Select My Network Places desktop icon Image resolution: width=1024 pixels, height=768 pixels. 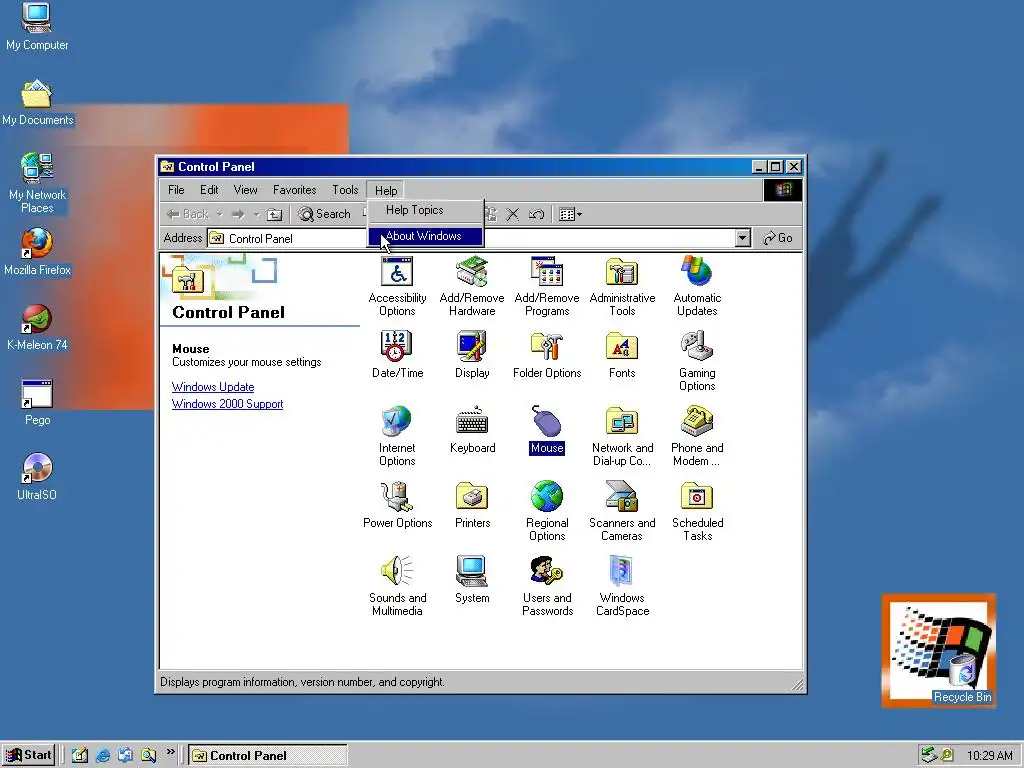coord(37,183)
